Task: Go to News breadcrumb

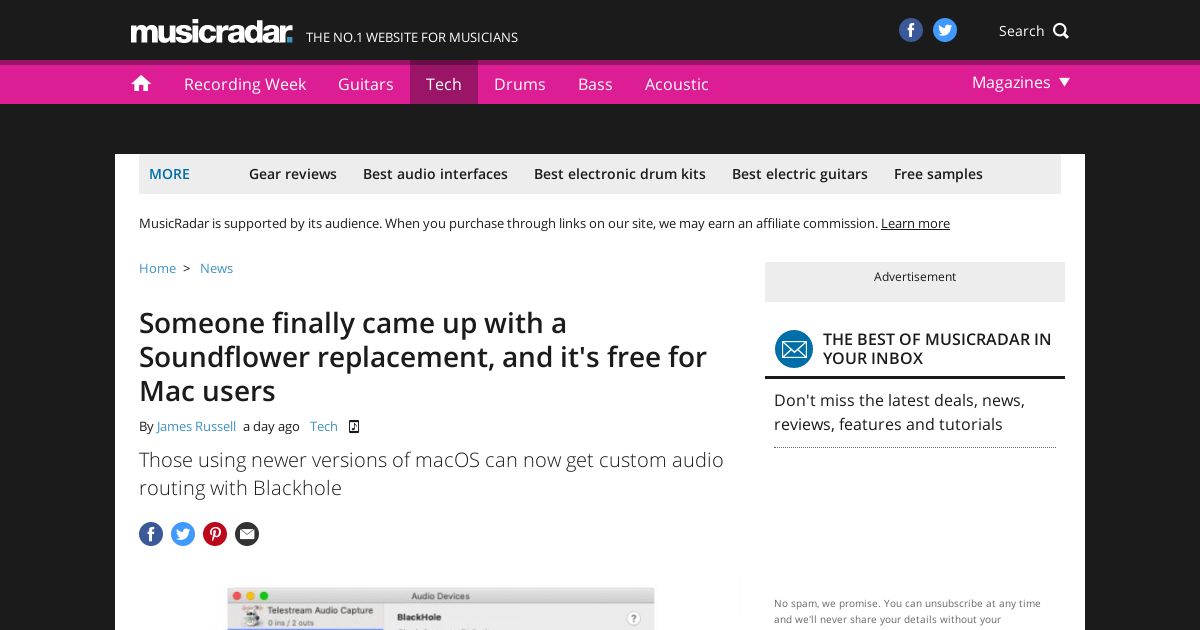Action: click(x=216, y=268)
